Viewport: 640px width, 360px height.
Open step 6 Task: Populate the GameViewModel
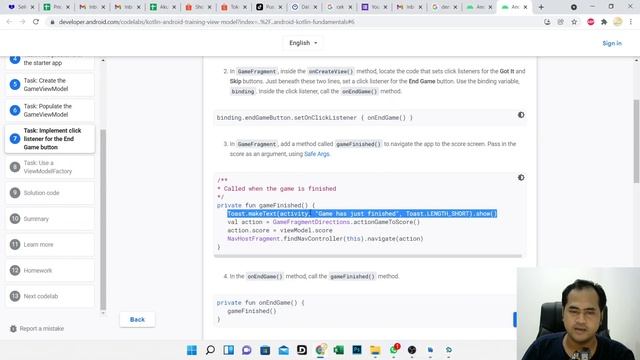point(50,110)
